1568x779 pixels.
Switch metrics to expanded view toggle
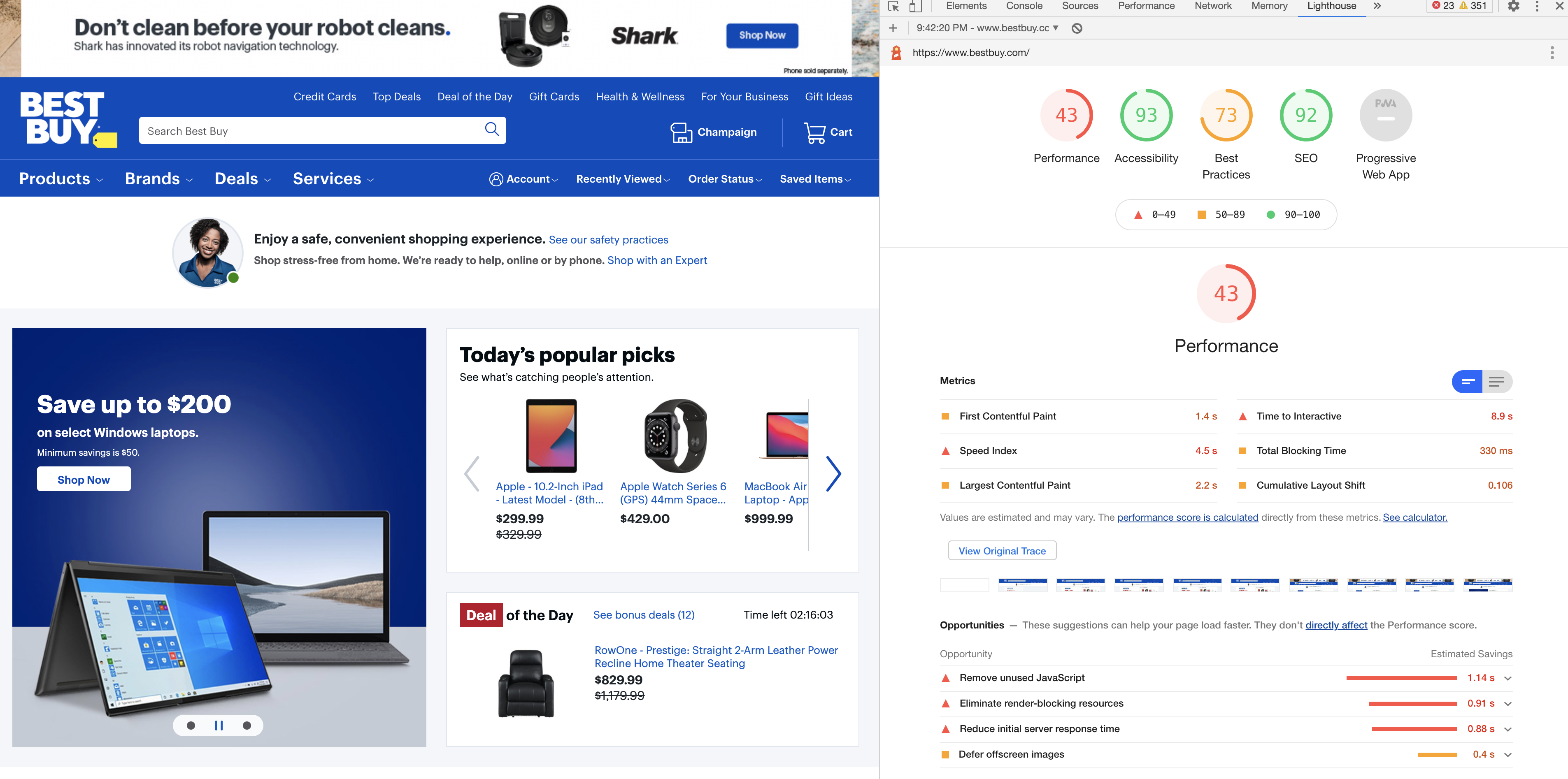tap(1496, 381)
